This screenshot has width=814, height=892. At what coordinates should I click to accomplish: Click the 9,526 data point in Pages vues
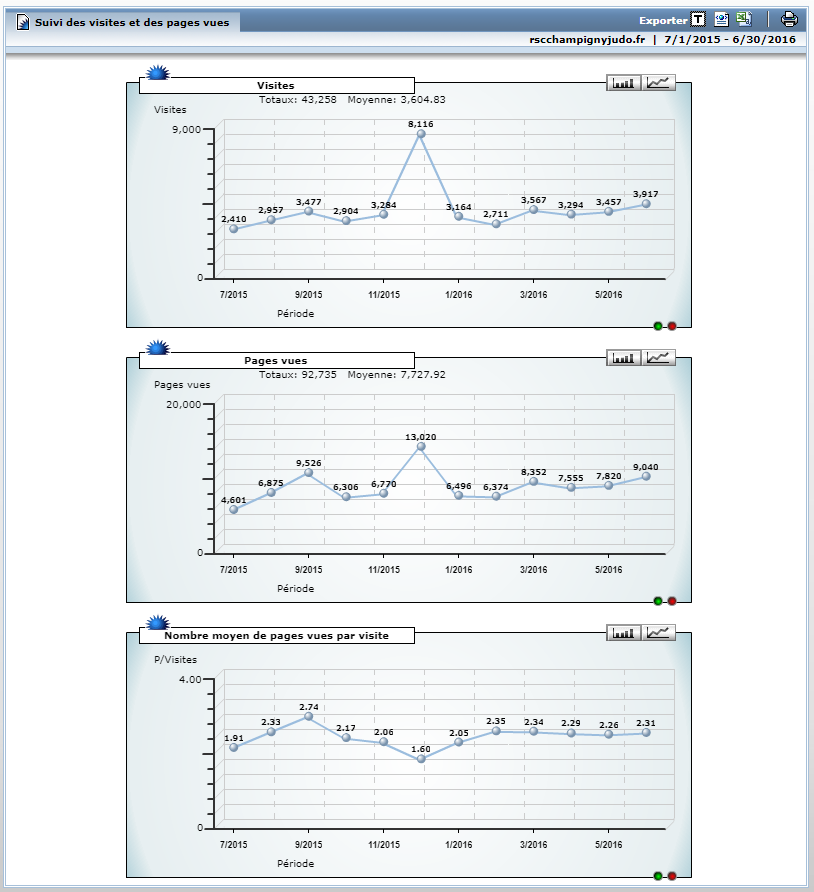coord(308,473)
